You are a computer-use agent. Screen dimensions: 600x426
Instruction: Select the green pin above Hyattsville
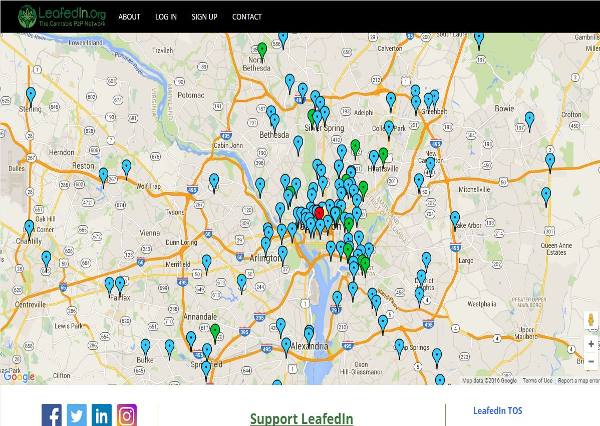click(x=383, y=155)
